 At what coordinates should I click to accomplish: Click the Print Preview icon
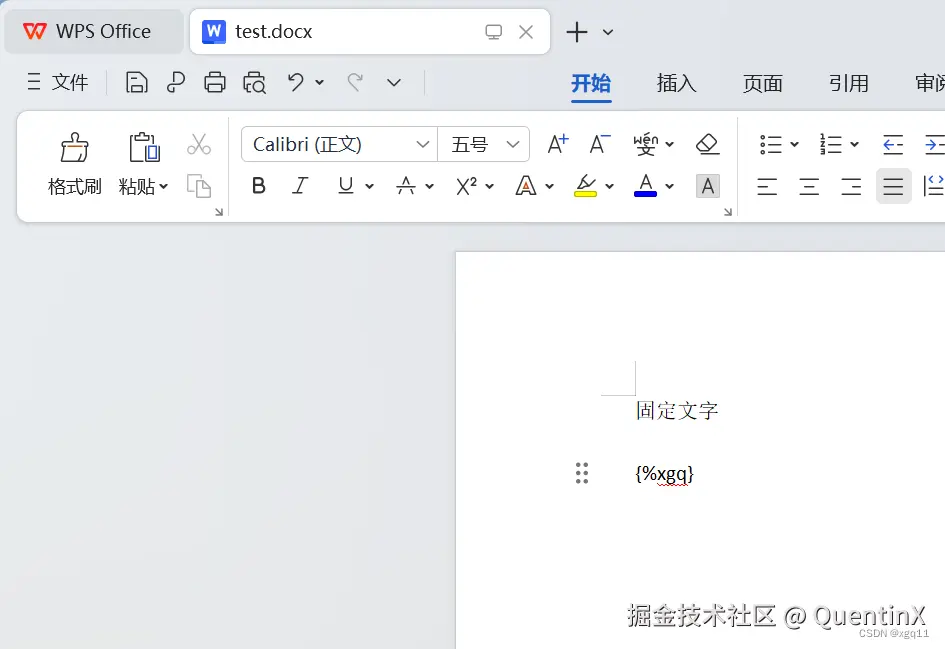click(254, 82)
